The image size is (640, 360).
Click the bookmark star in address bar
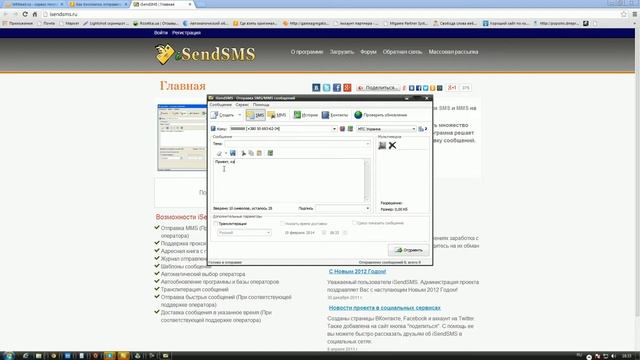click(624, 14)
